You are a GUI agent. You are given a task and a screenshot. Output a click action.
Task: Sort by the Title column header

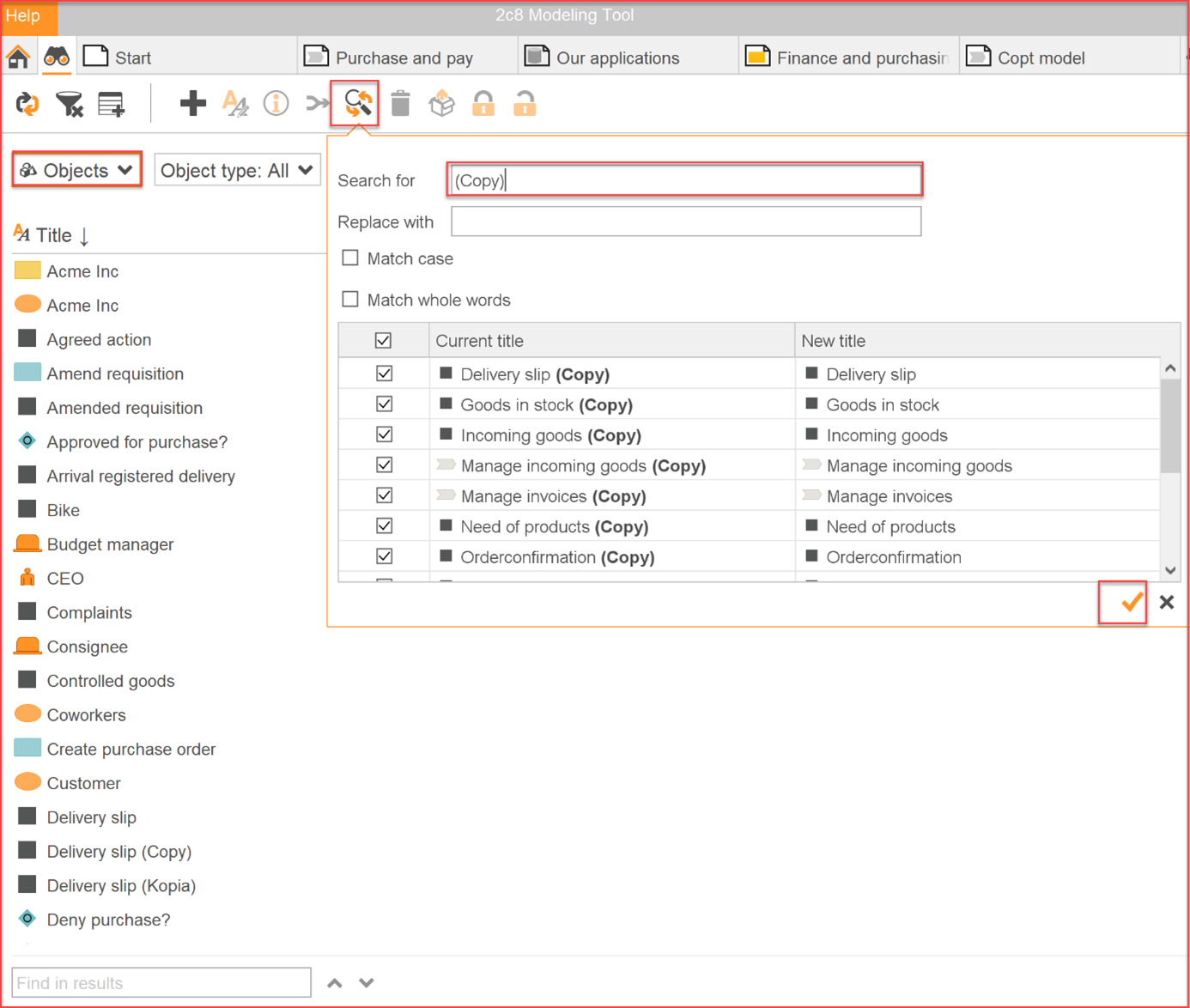pyautogui.click(x=52, y=235)
